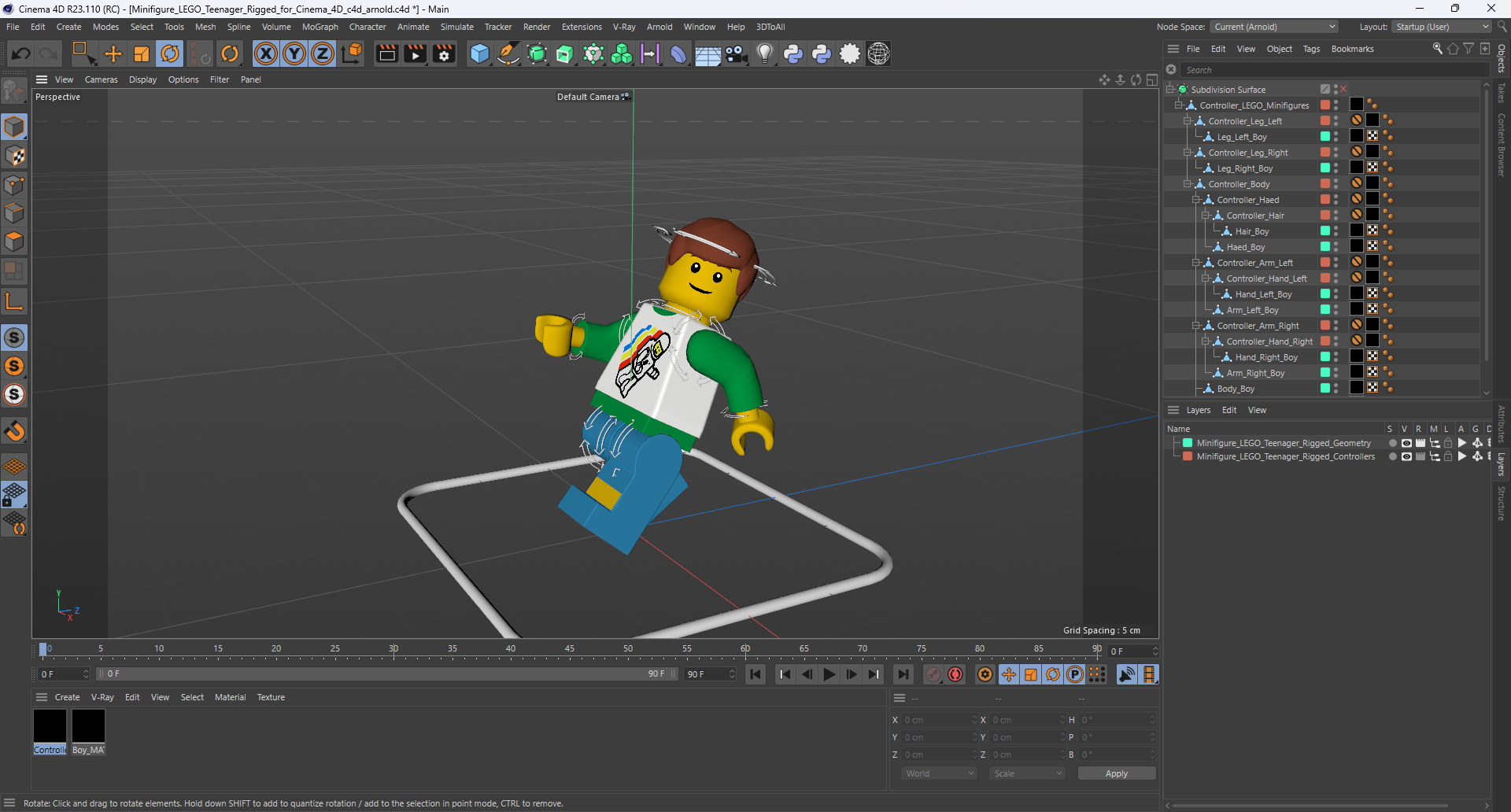Open the Scale coordinate dropdown
Viewport: 1511px width, 812px height.
coord(1028,773)
